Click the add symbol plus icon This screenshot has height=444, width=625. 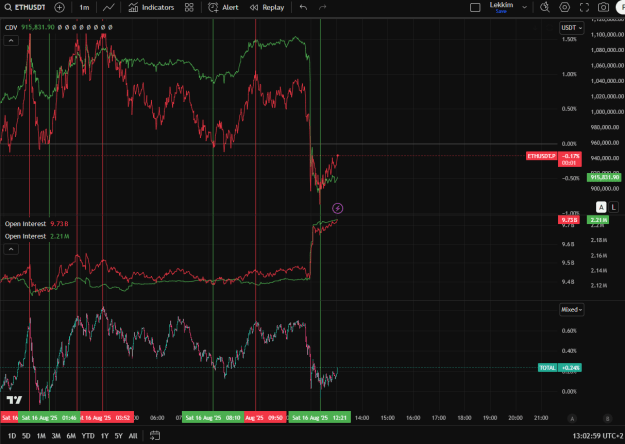click(59, 7)
